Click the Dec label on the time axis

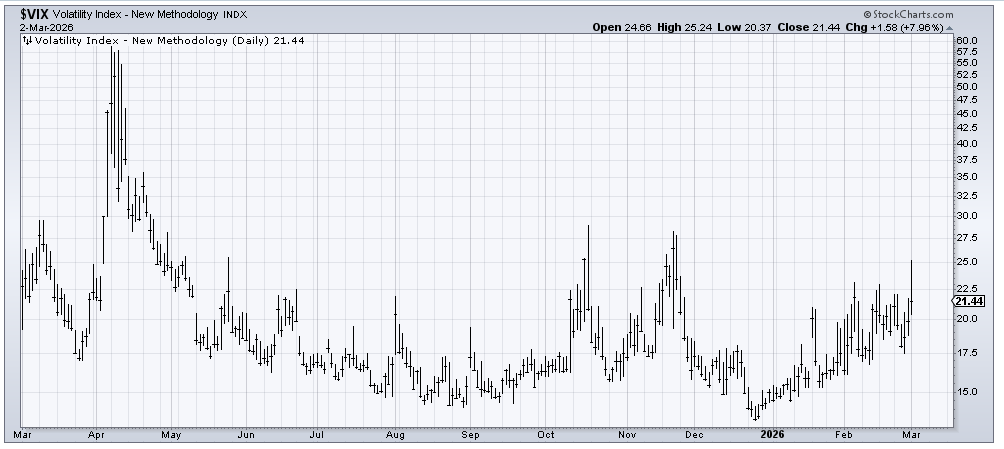click(697, 436)
